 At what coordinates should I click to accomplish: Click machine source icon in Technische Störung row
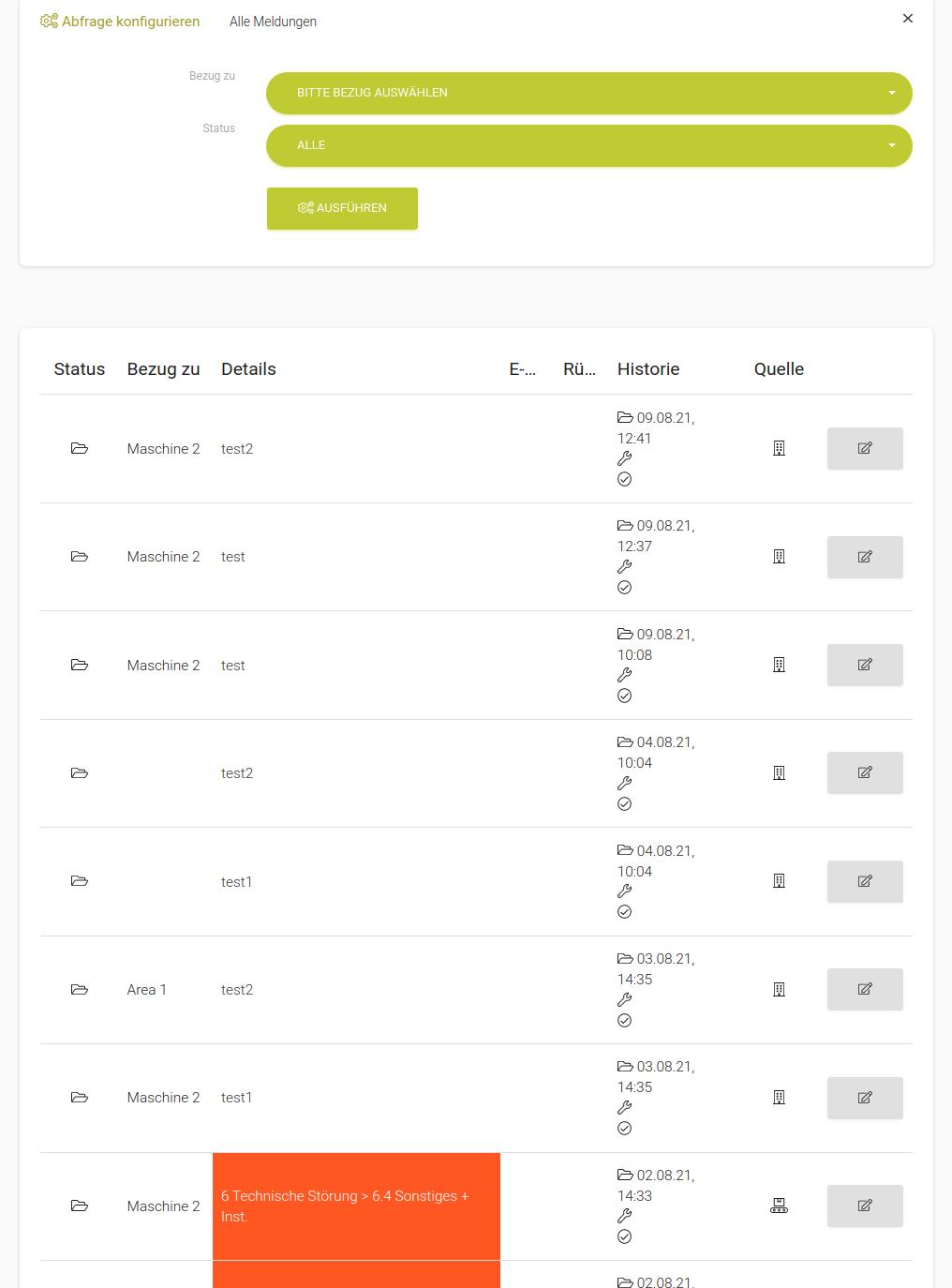(779, 1206)
